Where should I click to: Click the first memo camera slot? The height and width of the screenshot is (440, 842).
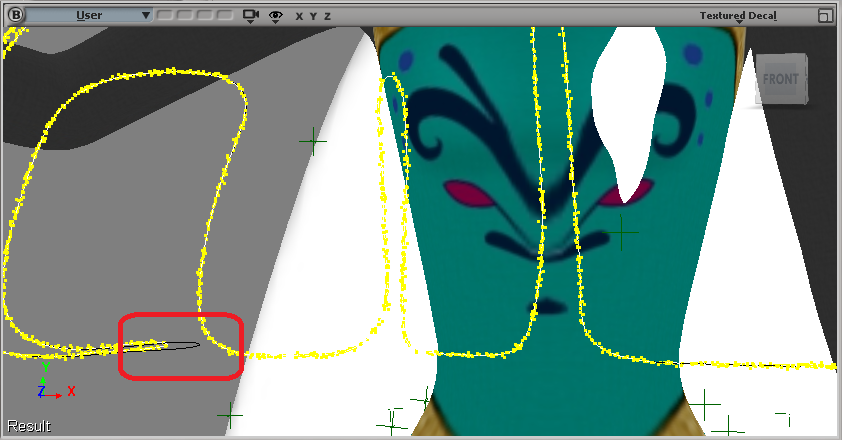tap(165, 15)
